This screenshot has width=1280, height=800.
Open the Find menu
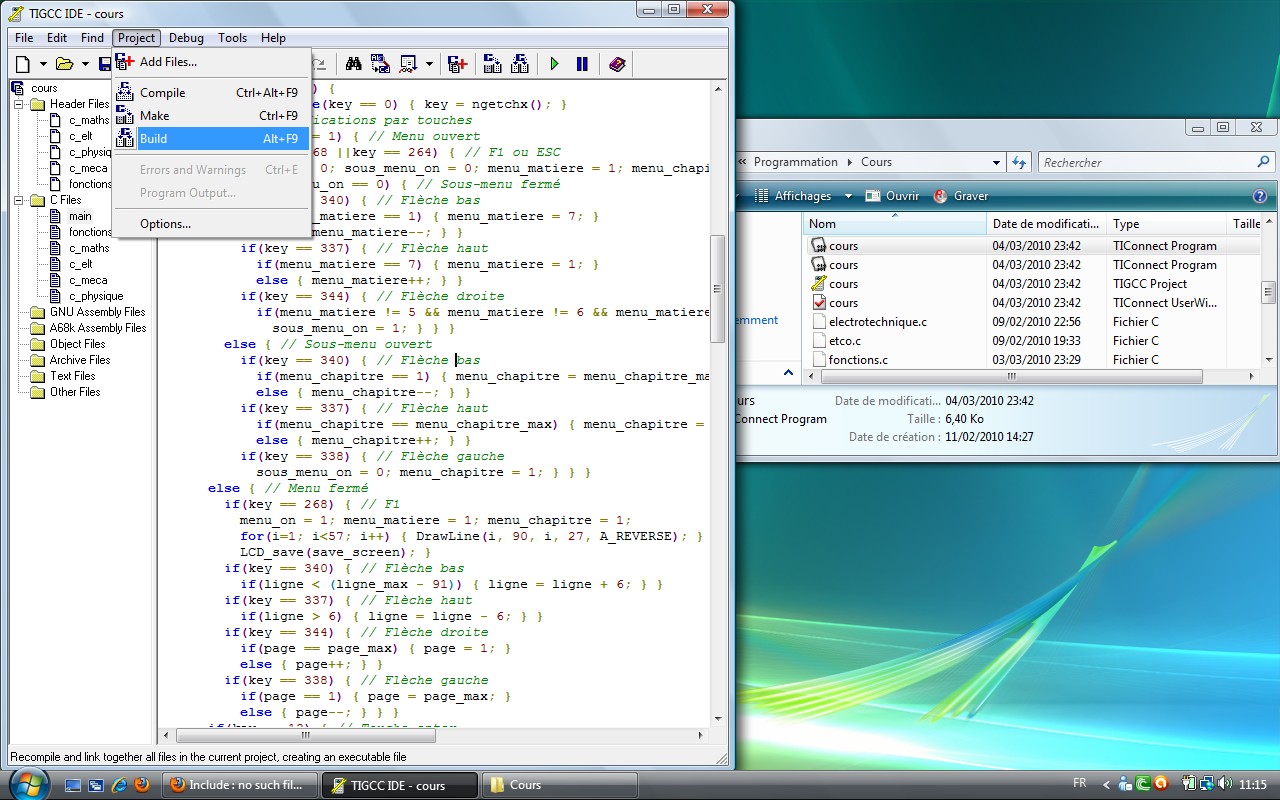[x=92, y=38]
